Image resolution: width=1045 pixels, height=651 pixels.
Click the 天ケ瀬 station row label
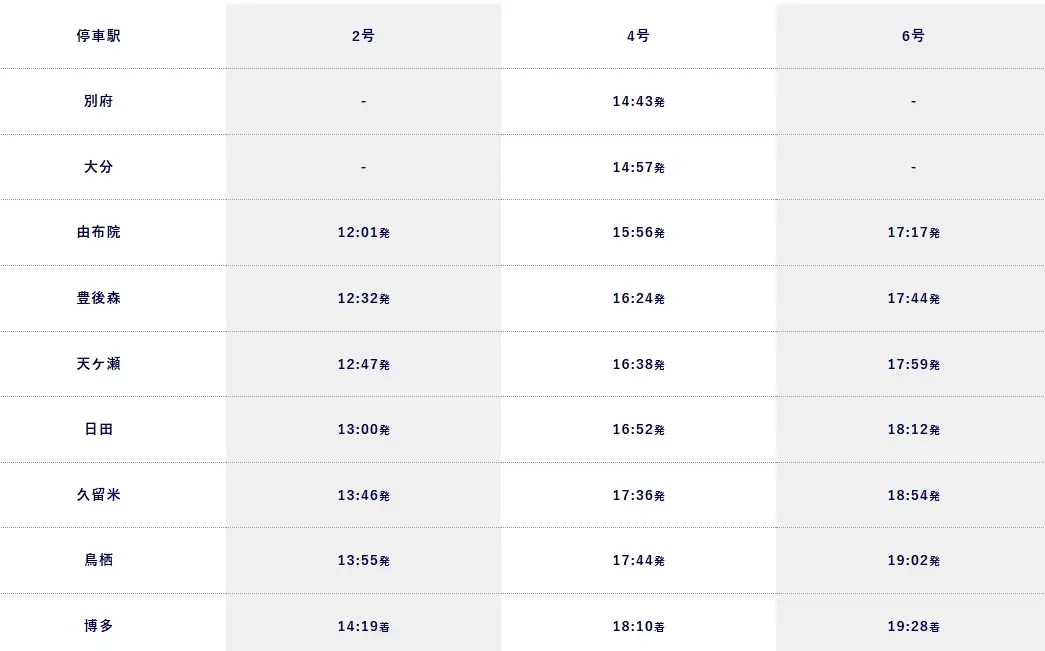pos(98,364)
